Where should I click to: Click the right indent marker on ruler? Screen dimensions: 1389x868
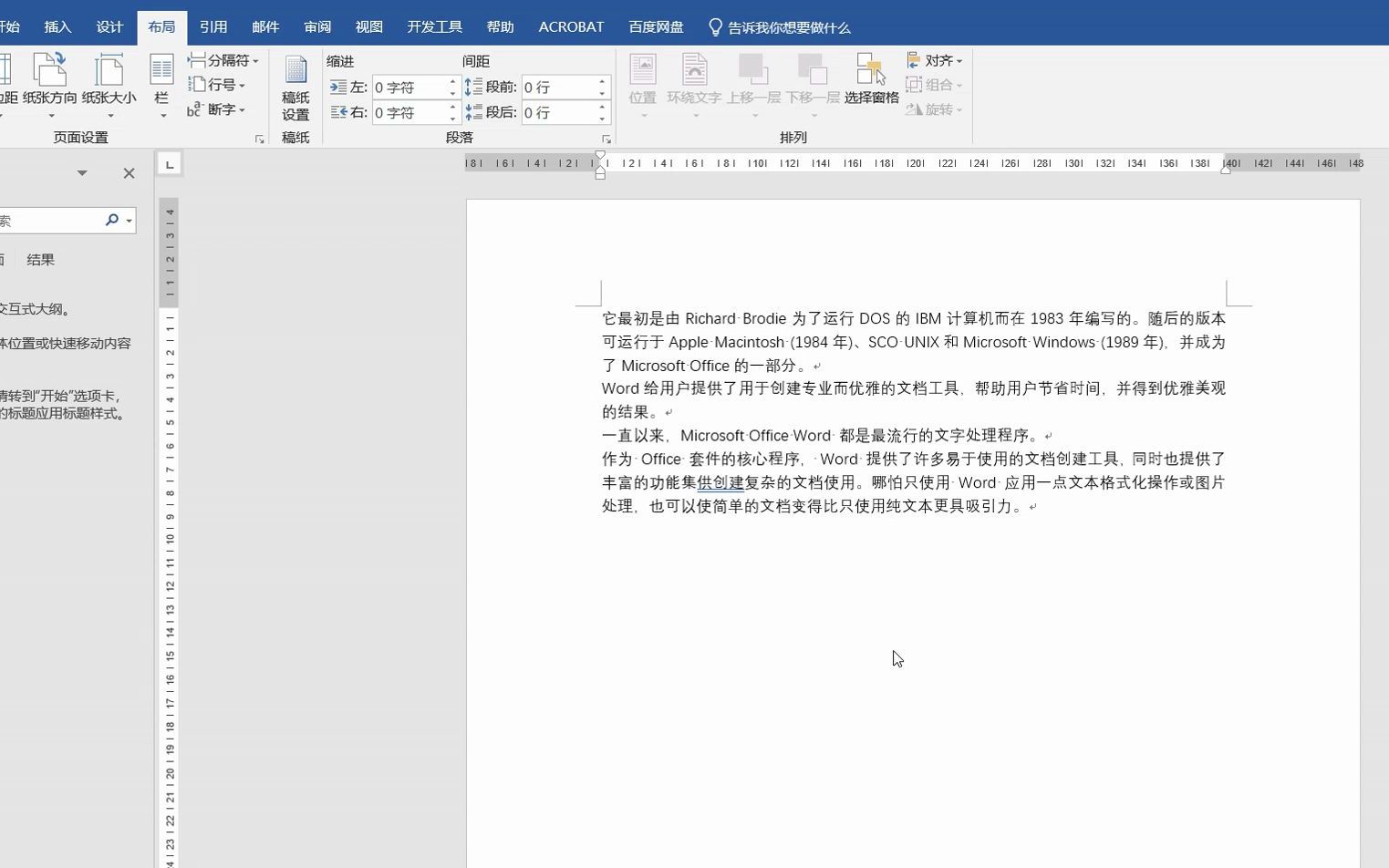pyautogui.click(x=1226, y=169)
